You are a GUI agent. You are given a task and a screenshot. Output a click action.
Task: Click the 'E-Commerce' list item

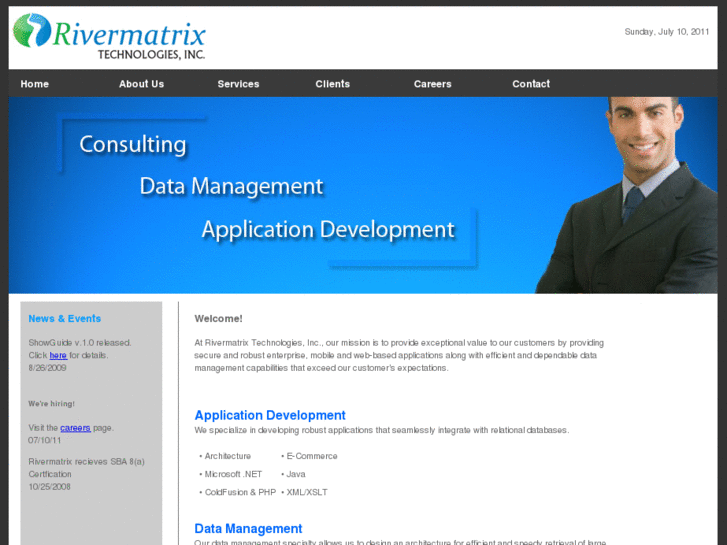312,456
